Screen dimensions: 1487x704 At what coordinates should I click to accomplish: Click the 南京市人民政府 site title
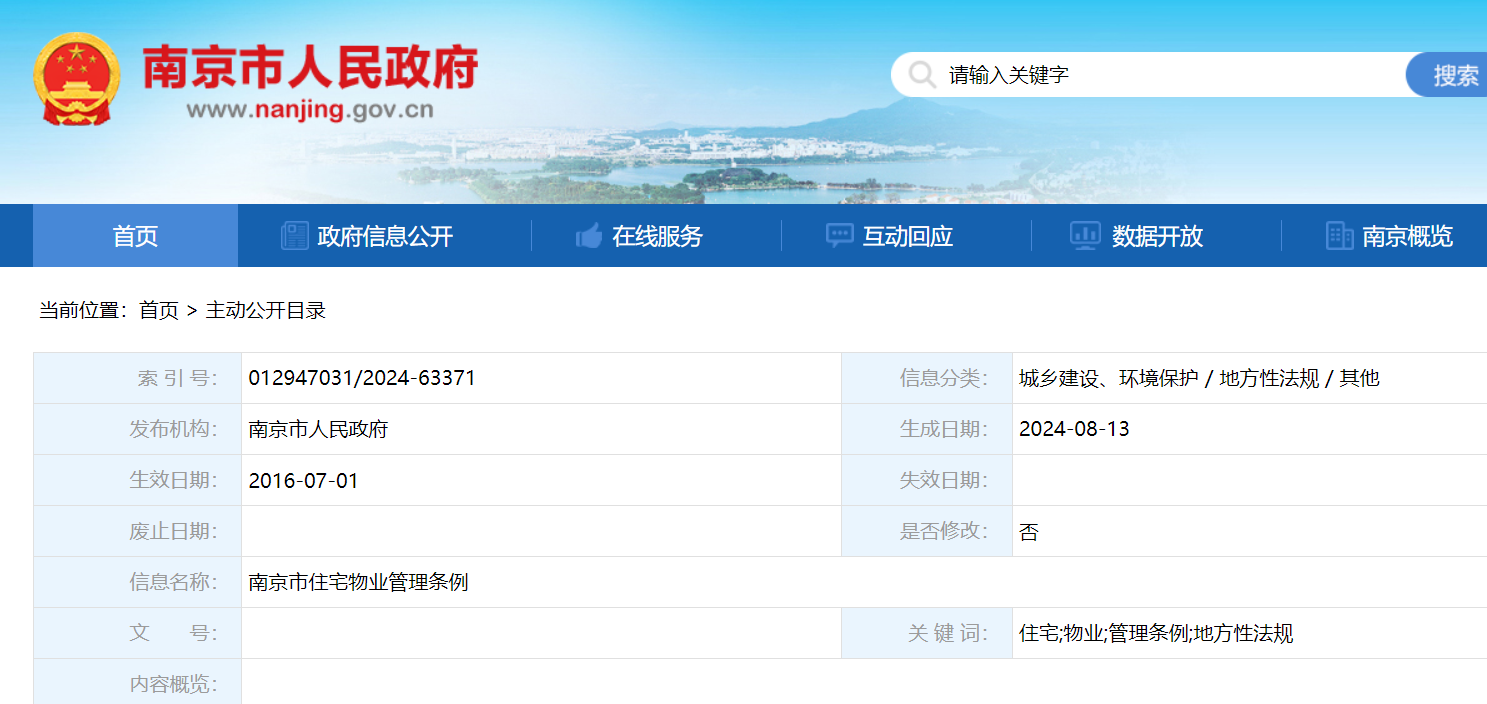310,67
